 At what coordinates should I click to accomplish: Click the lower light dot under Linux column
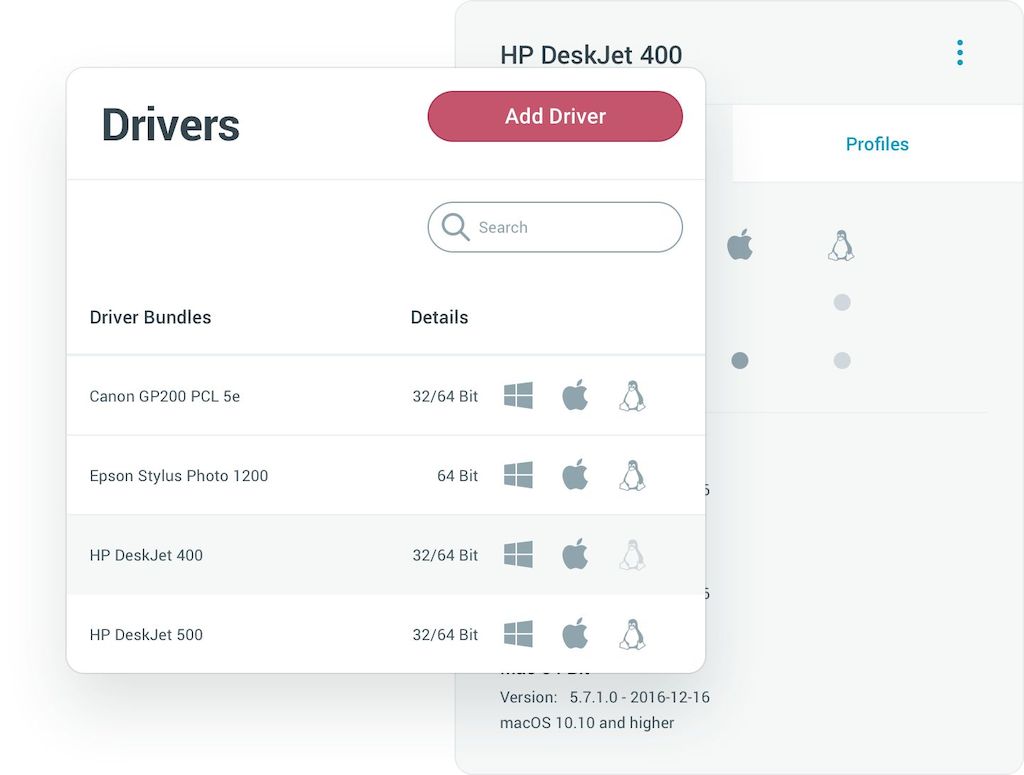[x=842, y=360]
